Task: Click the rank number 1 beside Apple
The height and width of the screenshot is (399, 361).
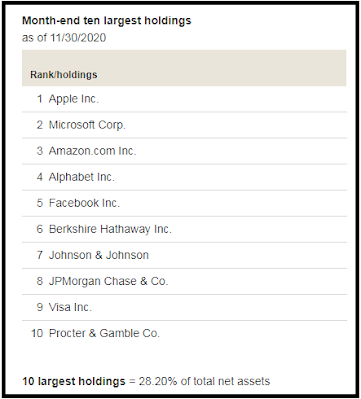Action: [x=40, y=99]
